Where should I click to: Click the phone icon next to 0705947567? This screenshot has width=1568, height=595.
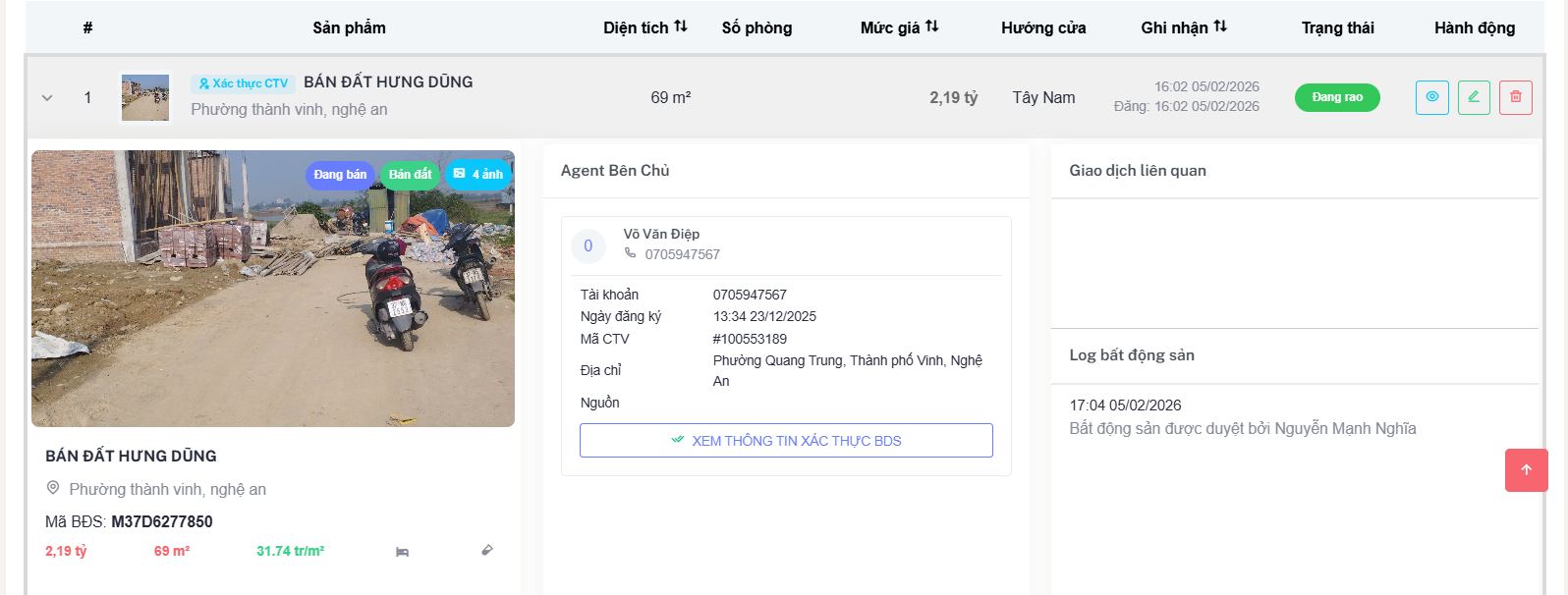click(631, 253)
